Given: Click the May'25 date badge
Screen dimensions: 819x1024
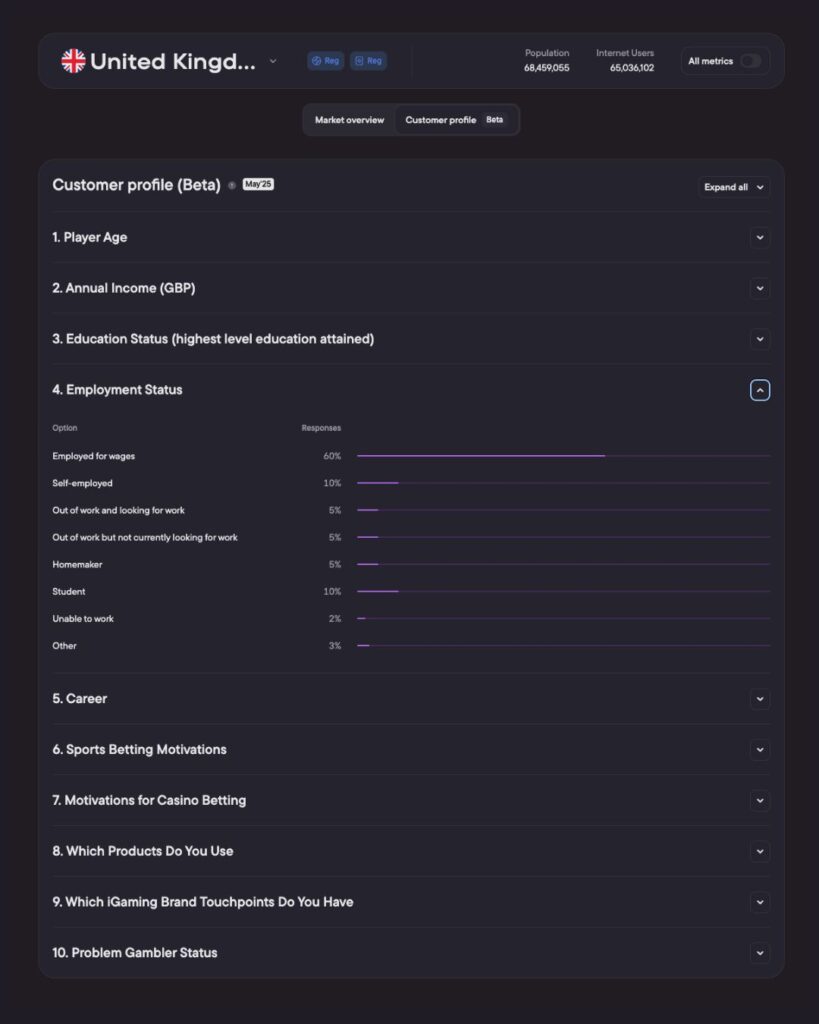Looking at the screenshot, I should [x=258, y=185].
